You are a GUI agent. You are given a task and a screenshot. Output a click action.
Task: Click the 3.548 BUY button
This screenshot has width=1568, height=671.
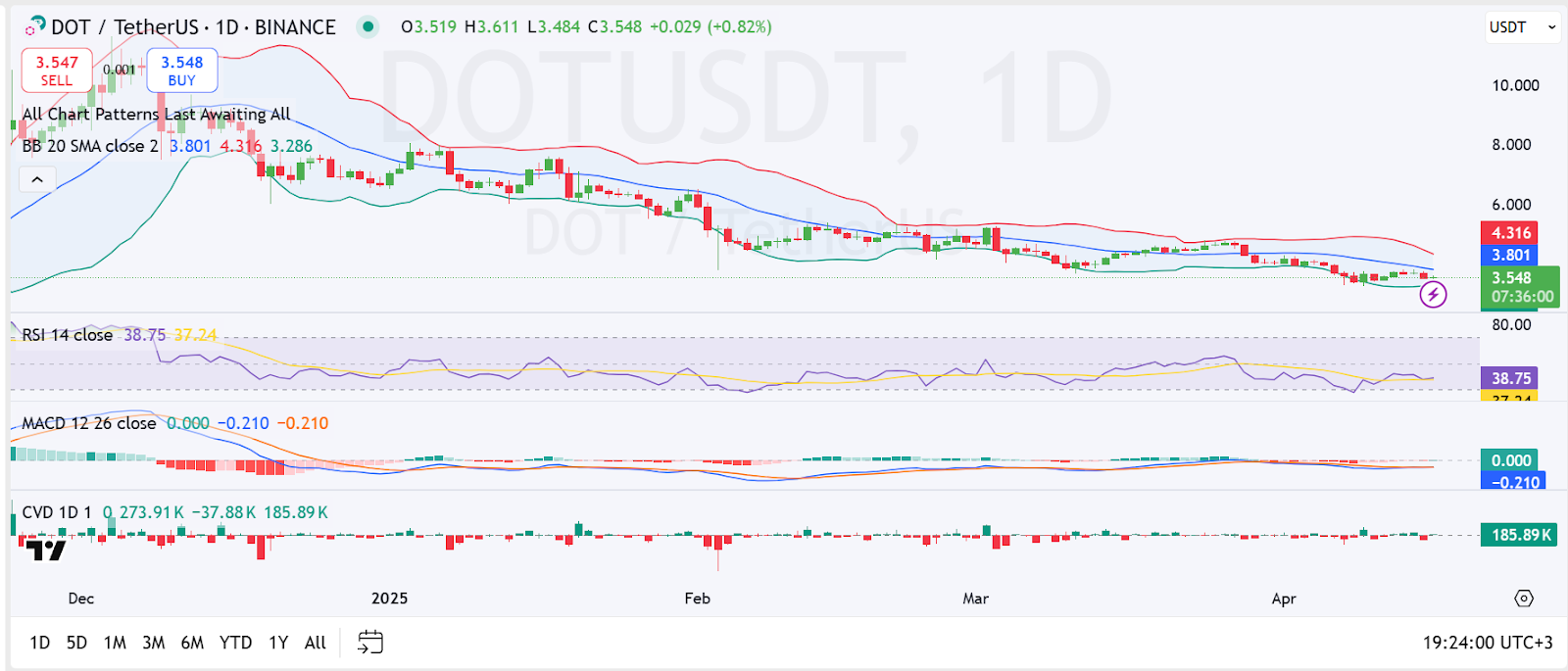[x=182, y=71]
